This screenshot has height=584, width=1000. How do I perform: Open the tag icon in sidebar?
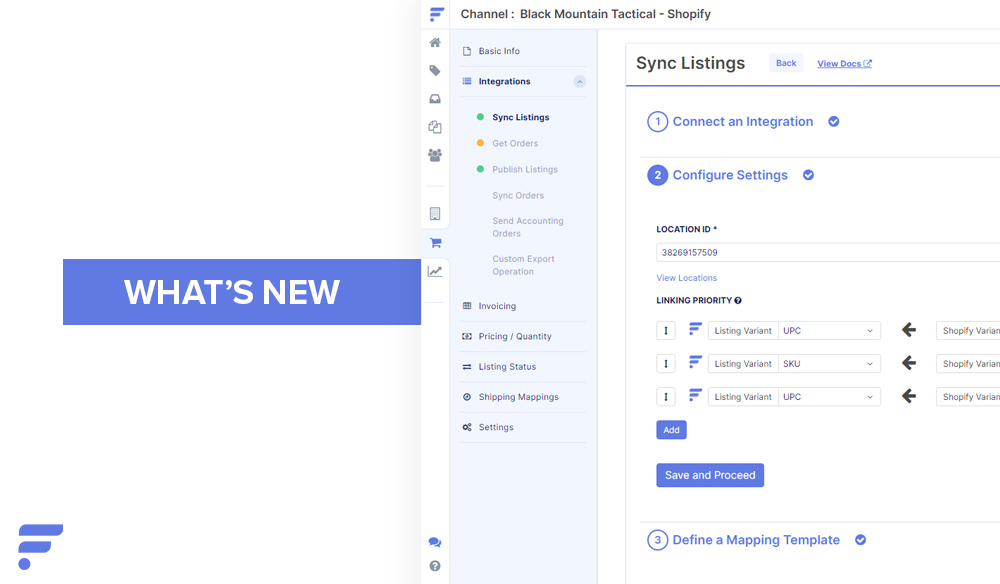(435, 71)
